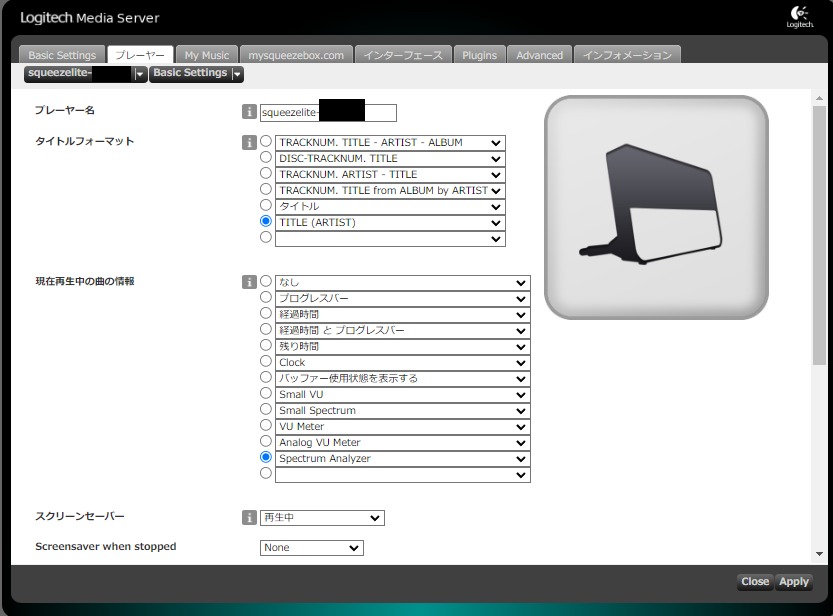
Task: Choose the なし radio button
Action: tap(266, 281)
